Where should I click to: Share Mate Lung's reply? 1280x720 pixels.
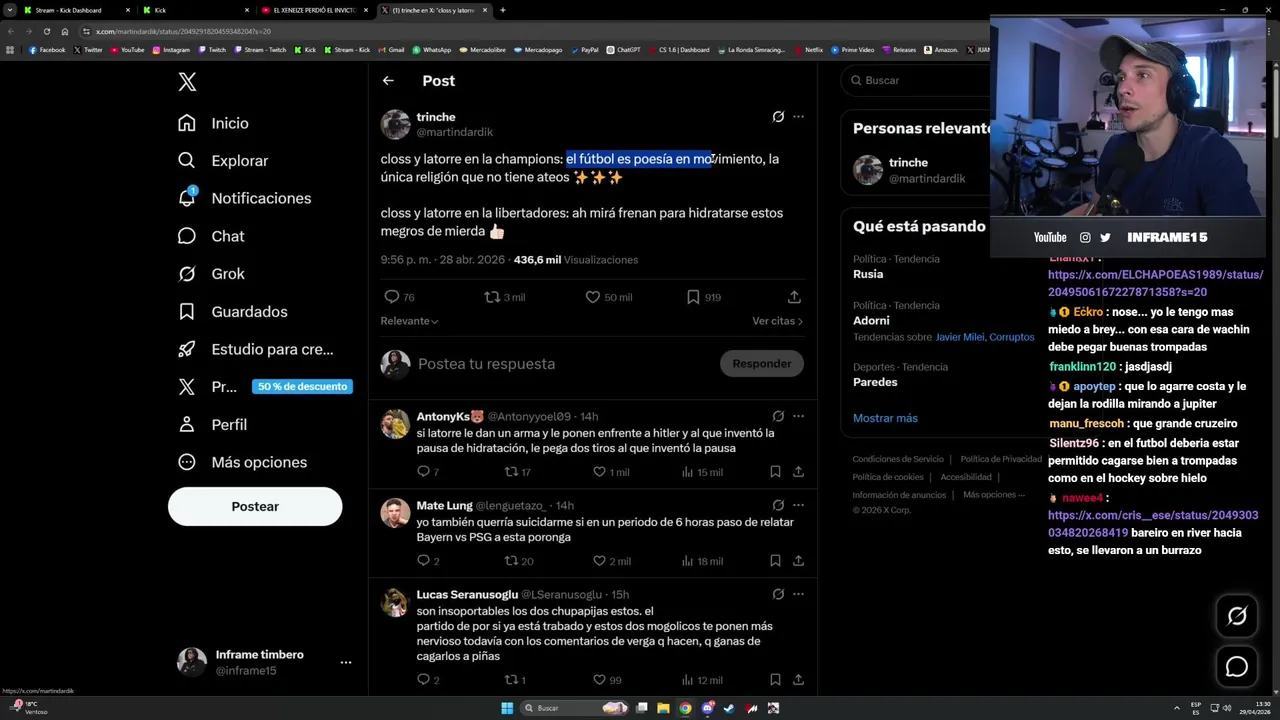pos(798,561)
